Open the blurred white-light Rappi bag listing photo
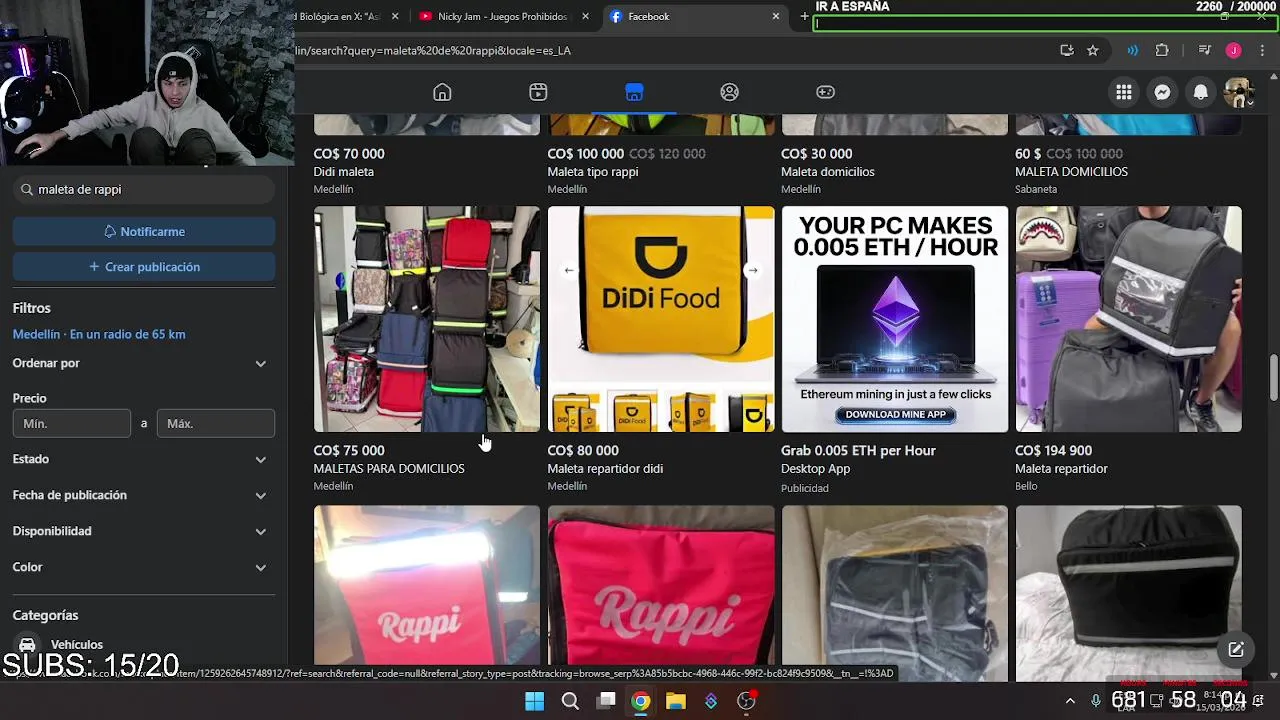This screenshot has height=720, width=1280. click(427, 585)
